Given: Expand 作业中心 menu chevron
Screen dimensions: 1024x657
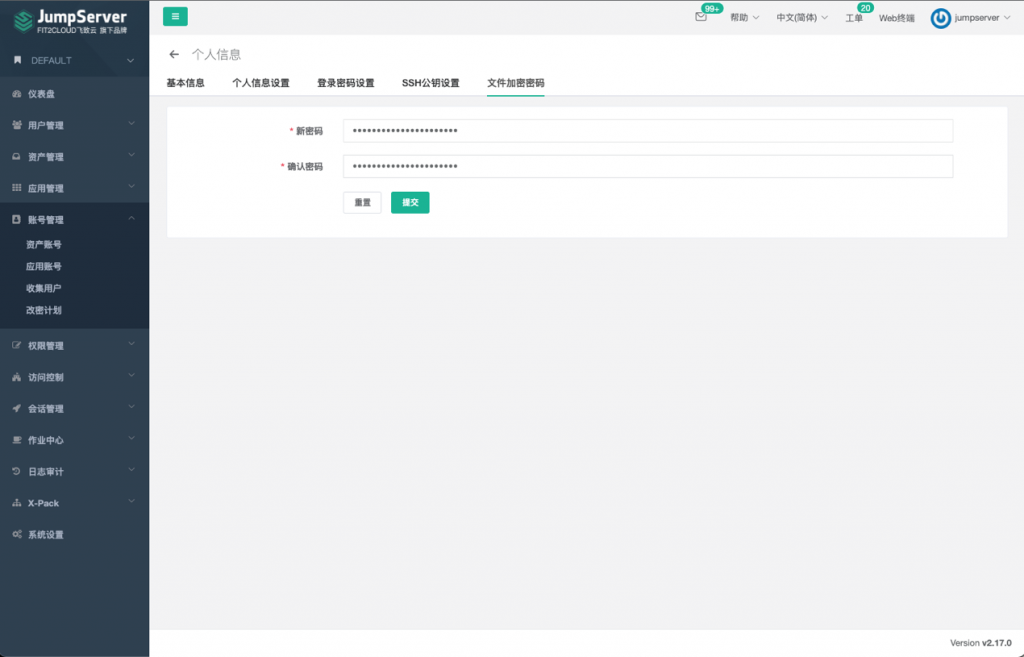Looking at the screenshot, I should [x=131, y=438].
